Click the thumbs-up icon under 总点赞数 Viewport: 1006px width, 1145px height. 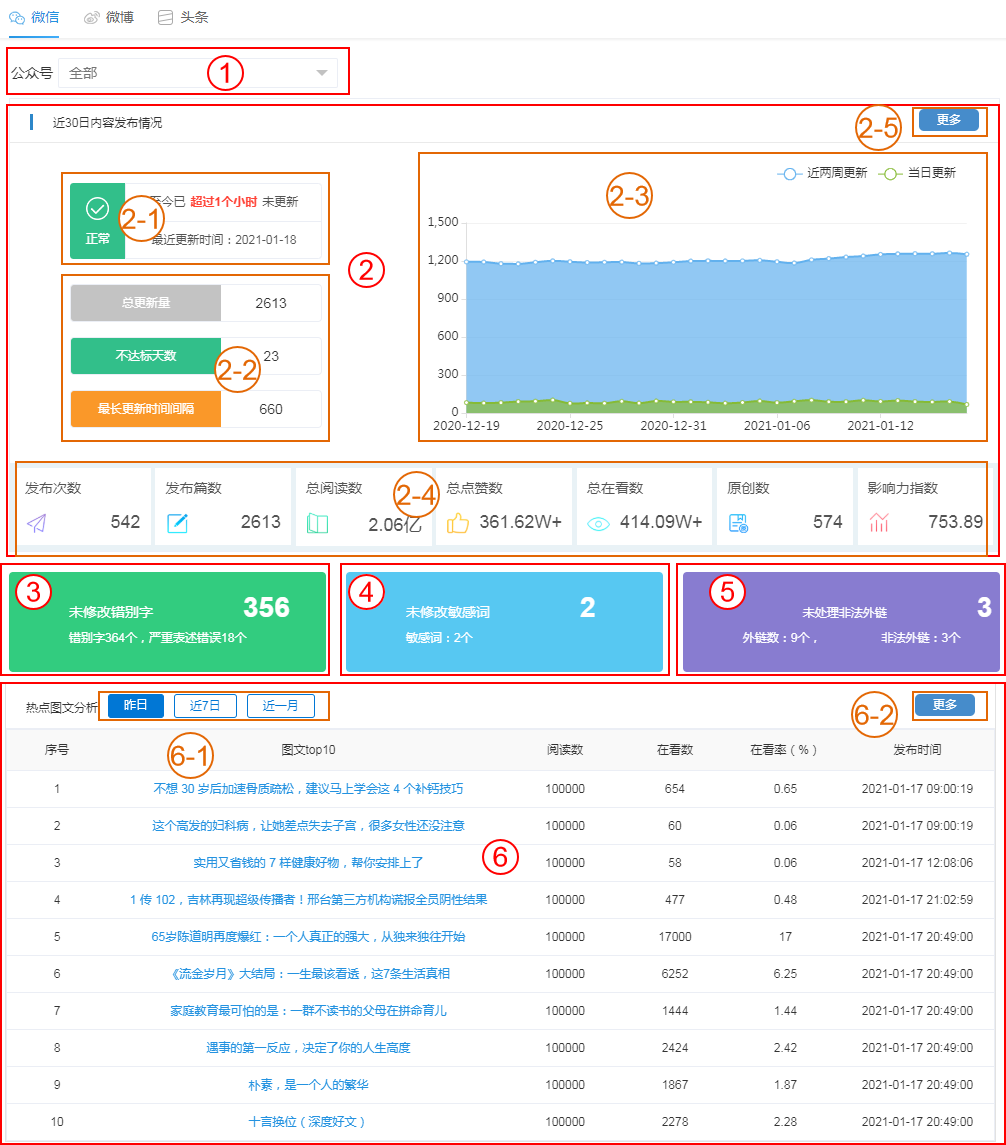tap(458, 522)
